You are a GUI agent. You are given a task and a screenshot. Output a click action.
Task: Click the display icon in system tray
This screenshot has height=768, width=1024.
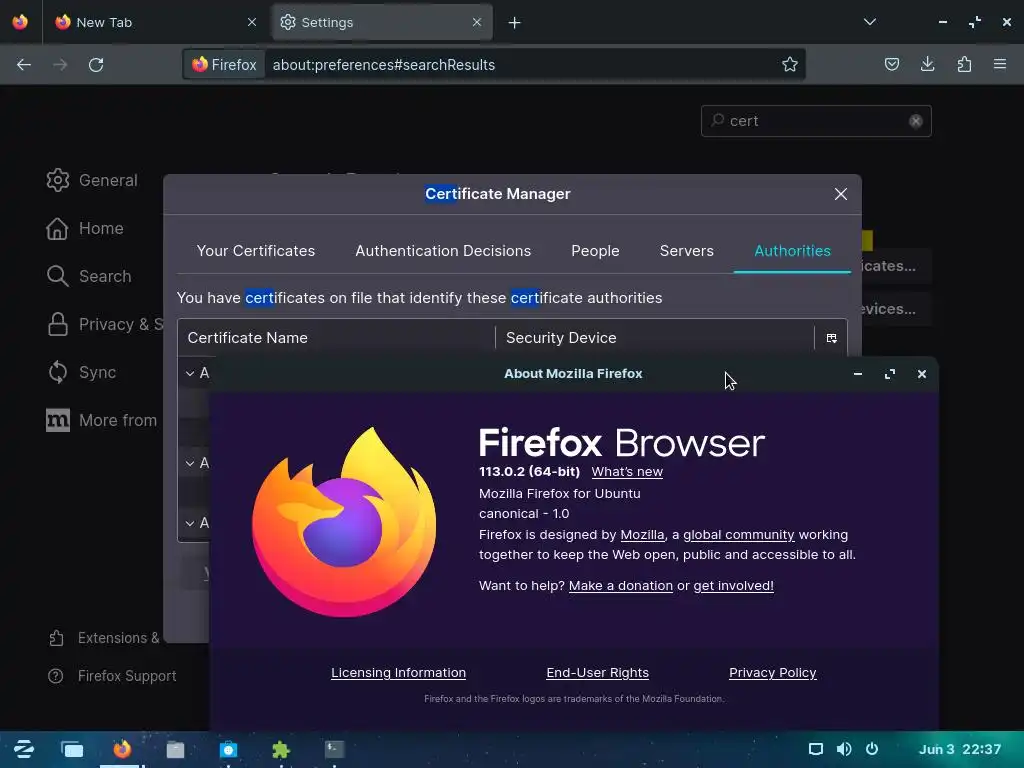(816, 749)
